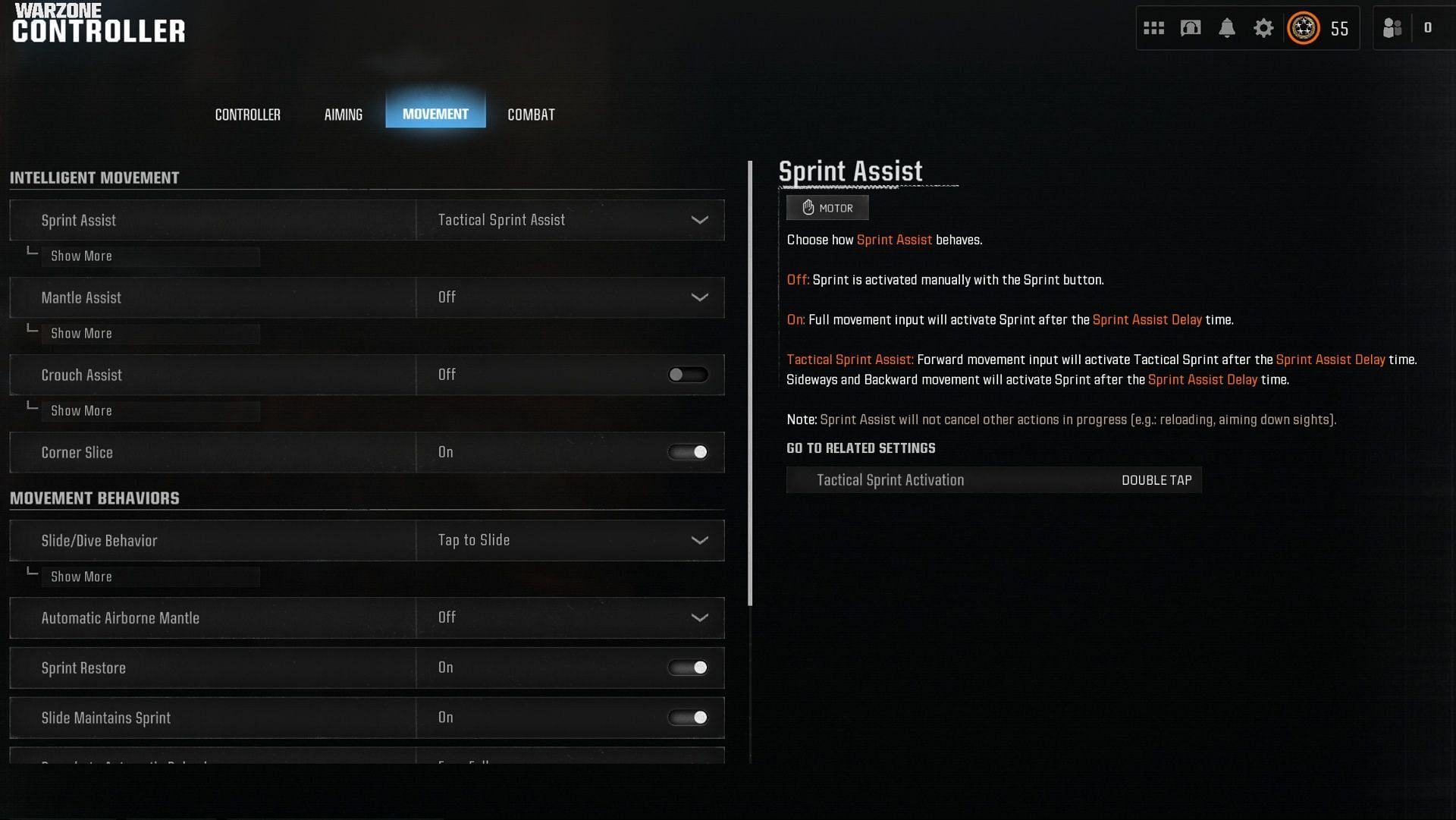Toggle the Crouch Assist switch off
The height and width of the screenshot is (820, 1456).
click(x=688, y=374)
